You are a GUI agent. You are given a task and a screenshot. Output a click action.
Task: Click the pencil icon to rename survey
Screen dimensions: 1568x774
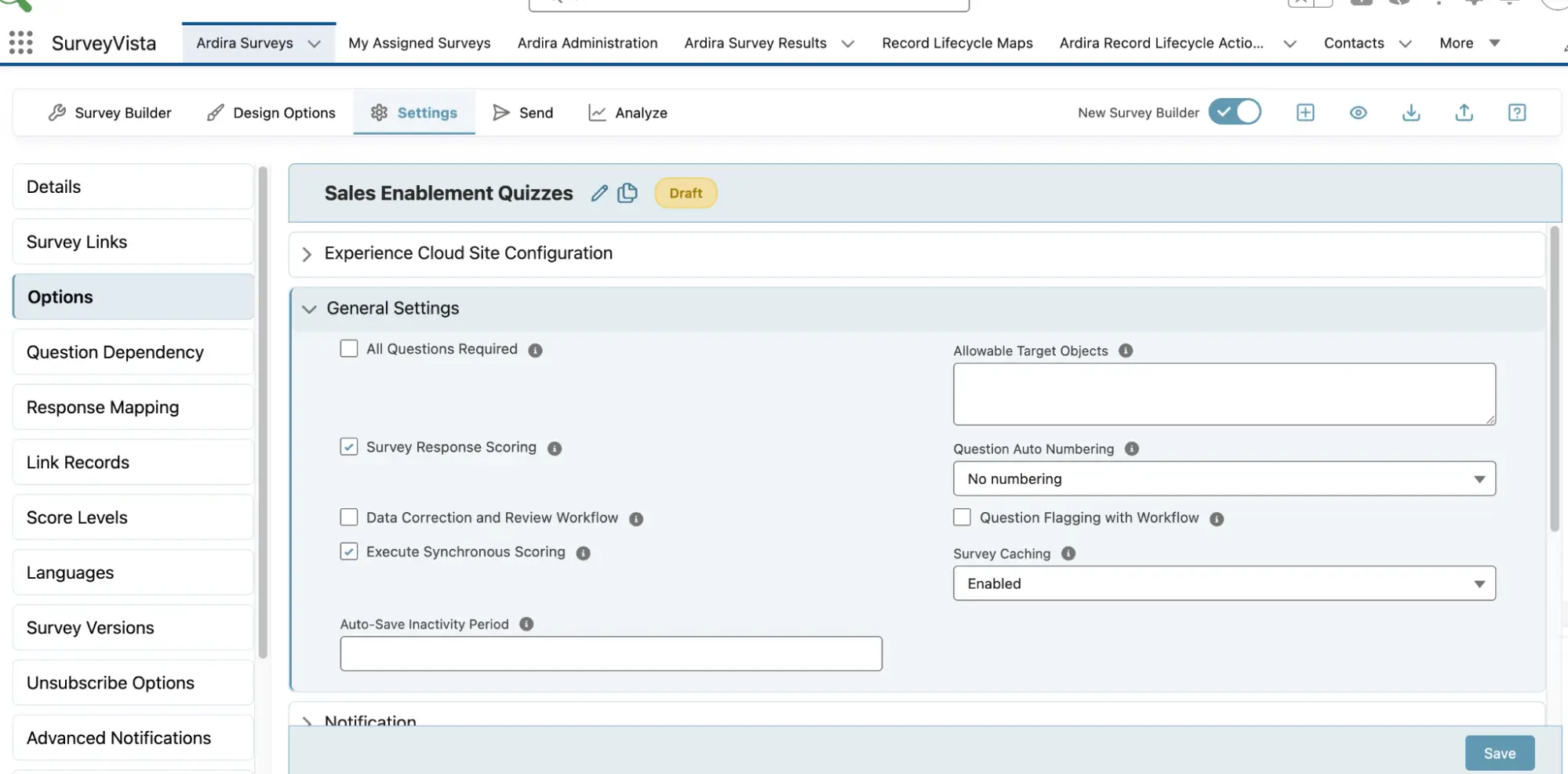pyautogui.click(x=599, y=193)
